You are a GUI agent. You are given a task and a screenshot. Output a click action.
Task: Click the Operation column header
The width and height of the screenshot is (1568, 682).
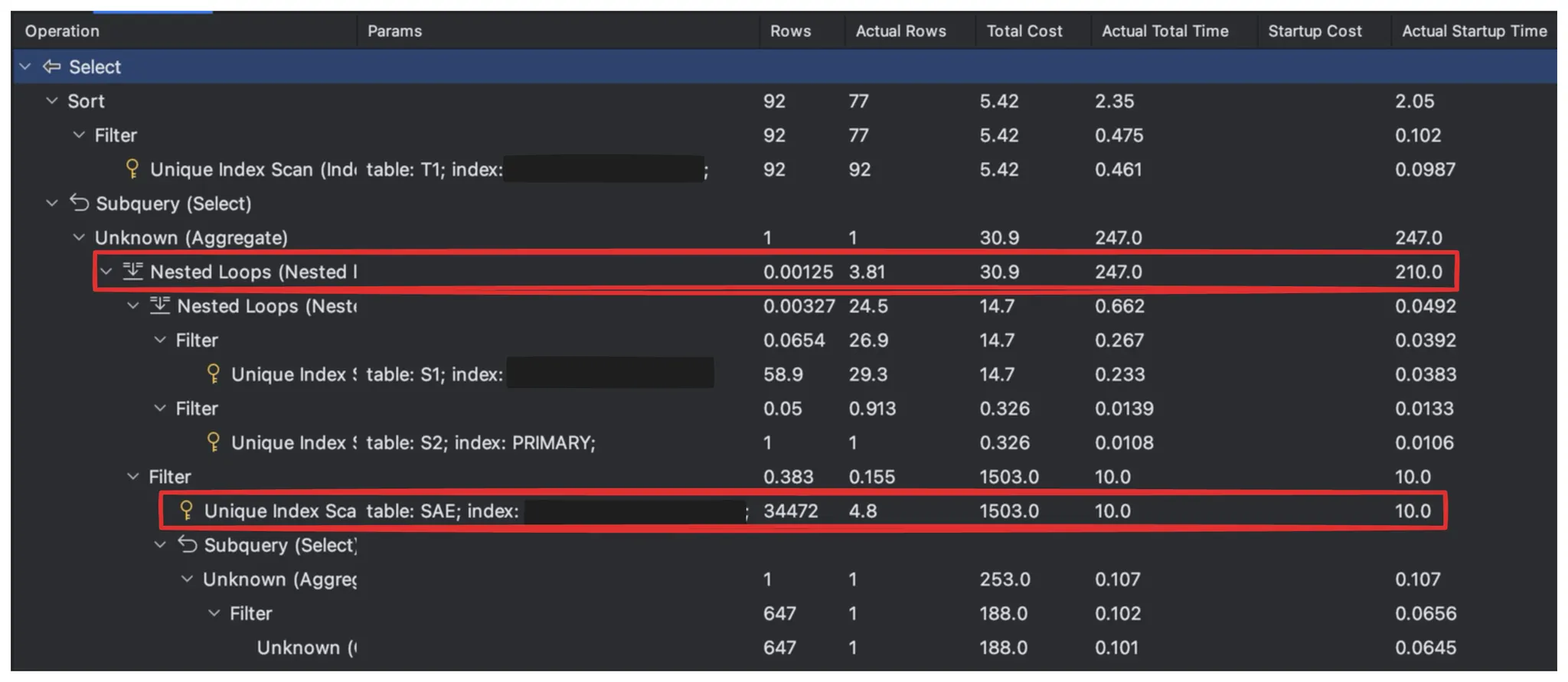[62, 31]
